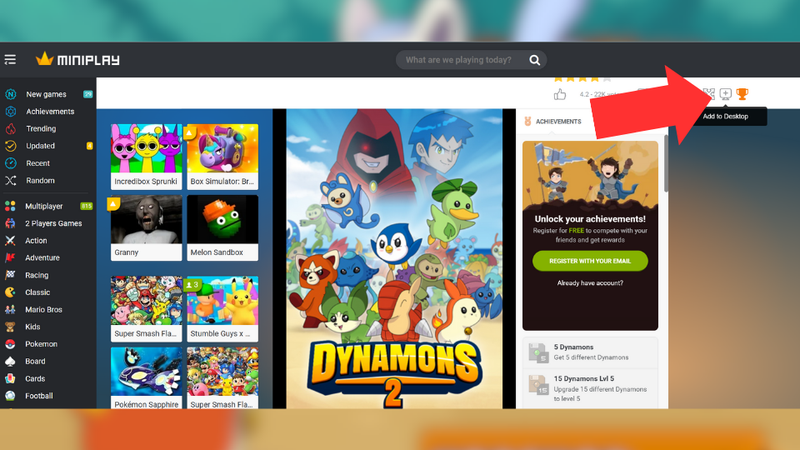Open Incredibox Sprunki game thumbnail
This screenshot has height=450, width=800.
click(x=146, y=156)
